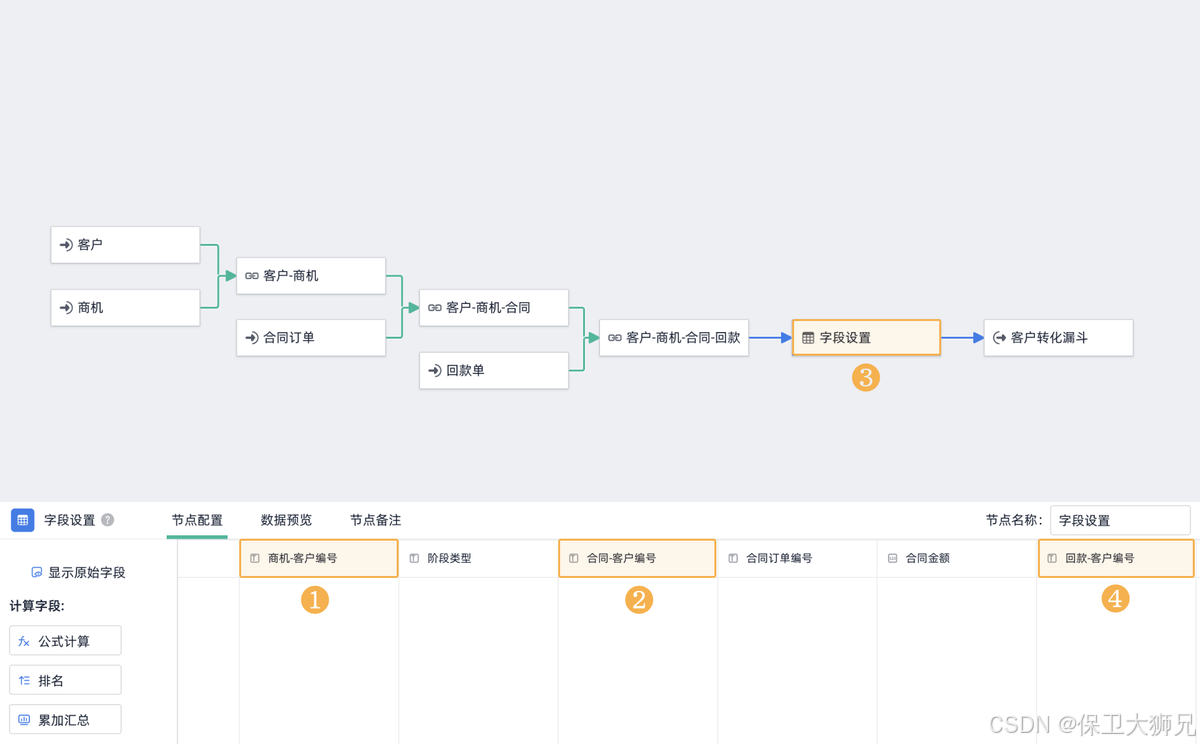Select the 客户-商机 join node
The width and height of the screenshot is (1200, 744).
(x=311, y=276)
